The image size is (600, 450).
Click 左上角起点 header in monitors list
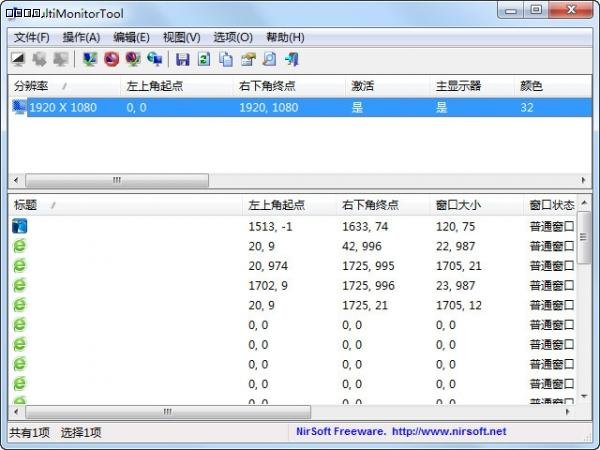point(176,86)
